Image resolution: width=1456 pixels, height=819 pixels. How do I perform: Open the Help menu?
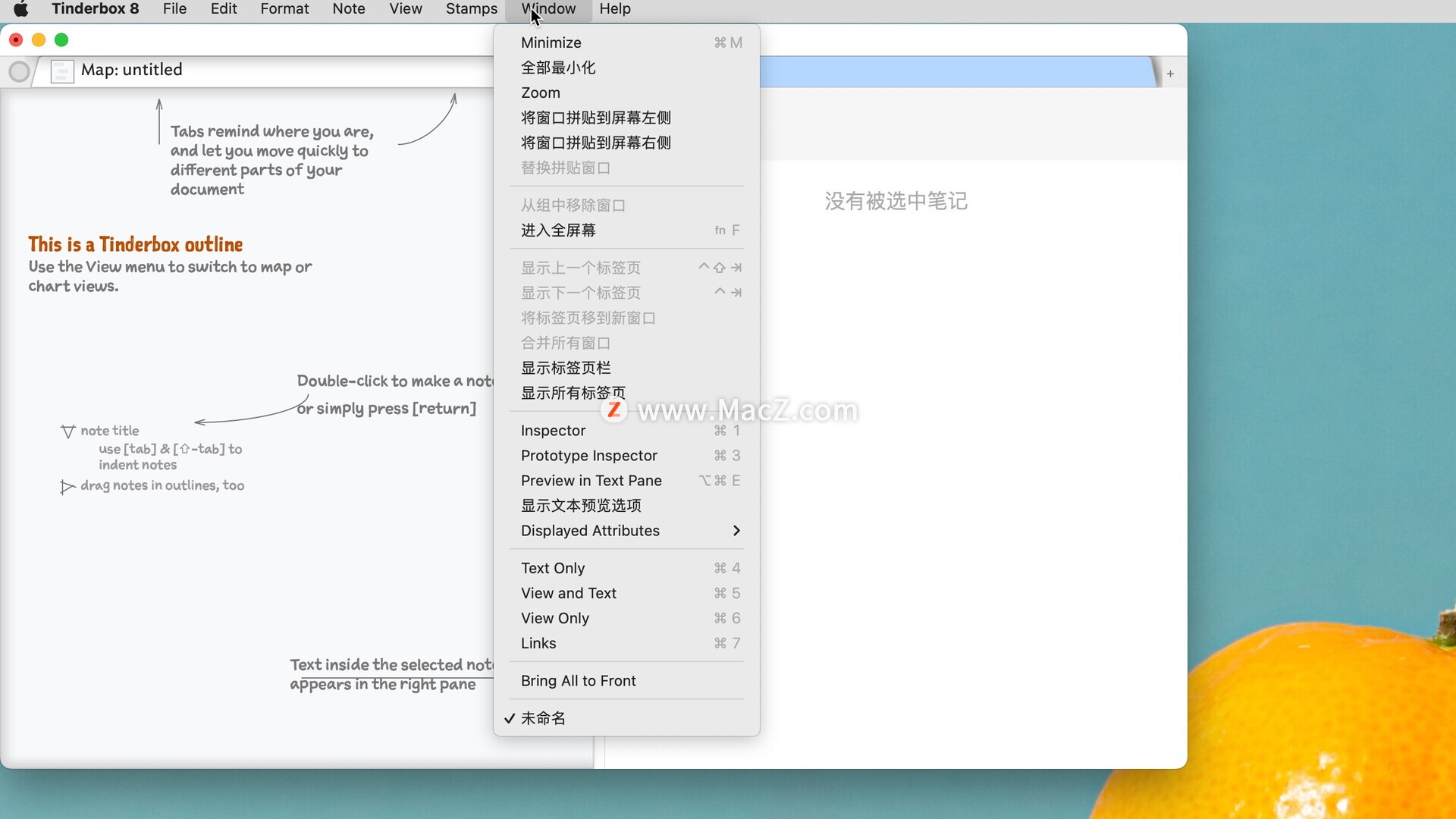click(615, 9)
